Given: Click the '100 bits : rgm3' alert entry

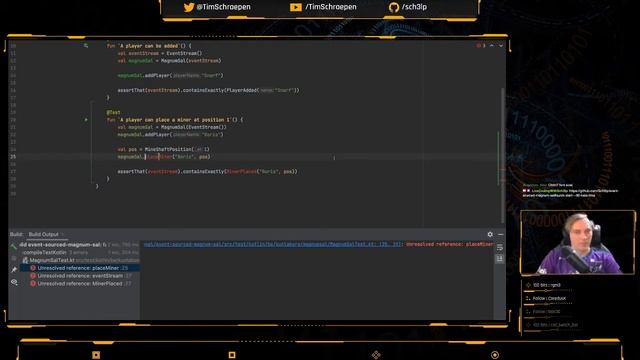Looking at the screenshot, I should 546,285.
